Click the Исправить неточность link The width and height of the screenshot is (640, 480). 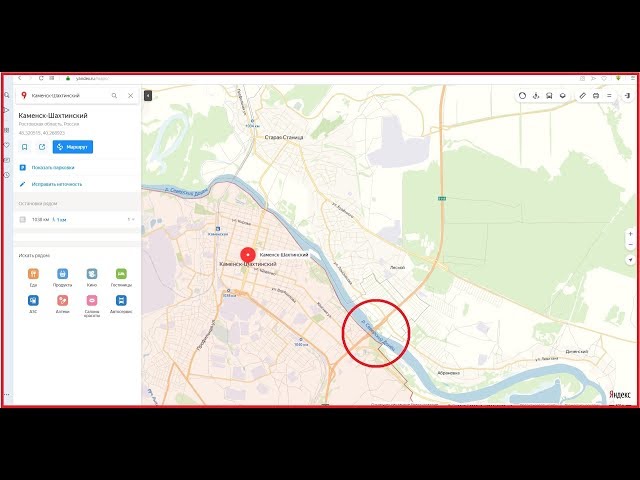coord(57,184)
